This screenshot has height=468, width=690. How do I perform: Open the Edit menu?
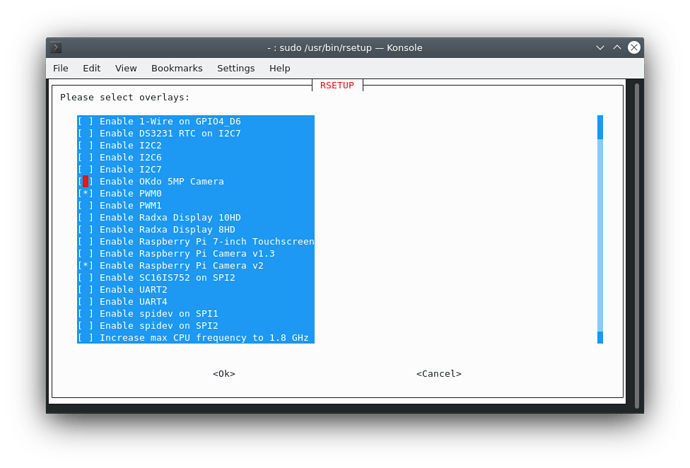point(92,68)
